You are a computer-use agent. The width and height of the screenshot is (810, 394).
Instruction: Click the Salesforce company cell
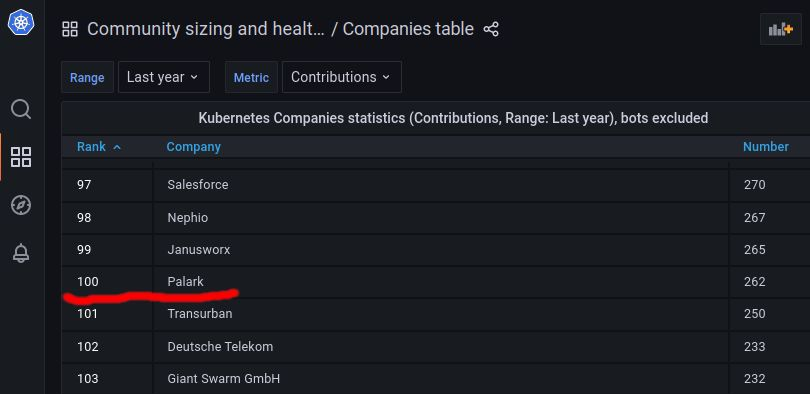pos(441,185)
